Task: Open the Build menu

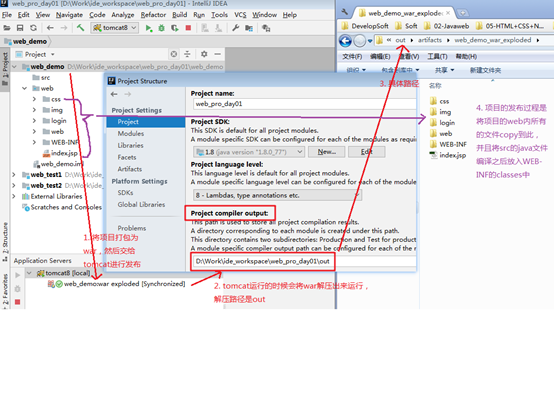Action: coord(179,15)
